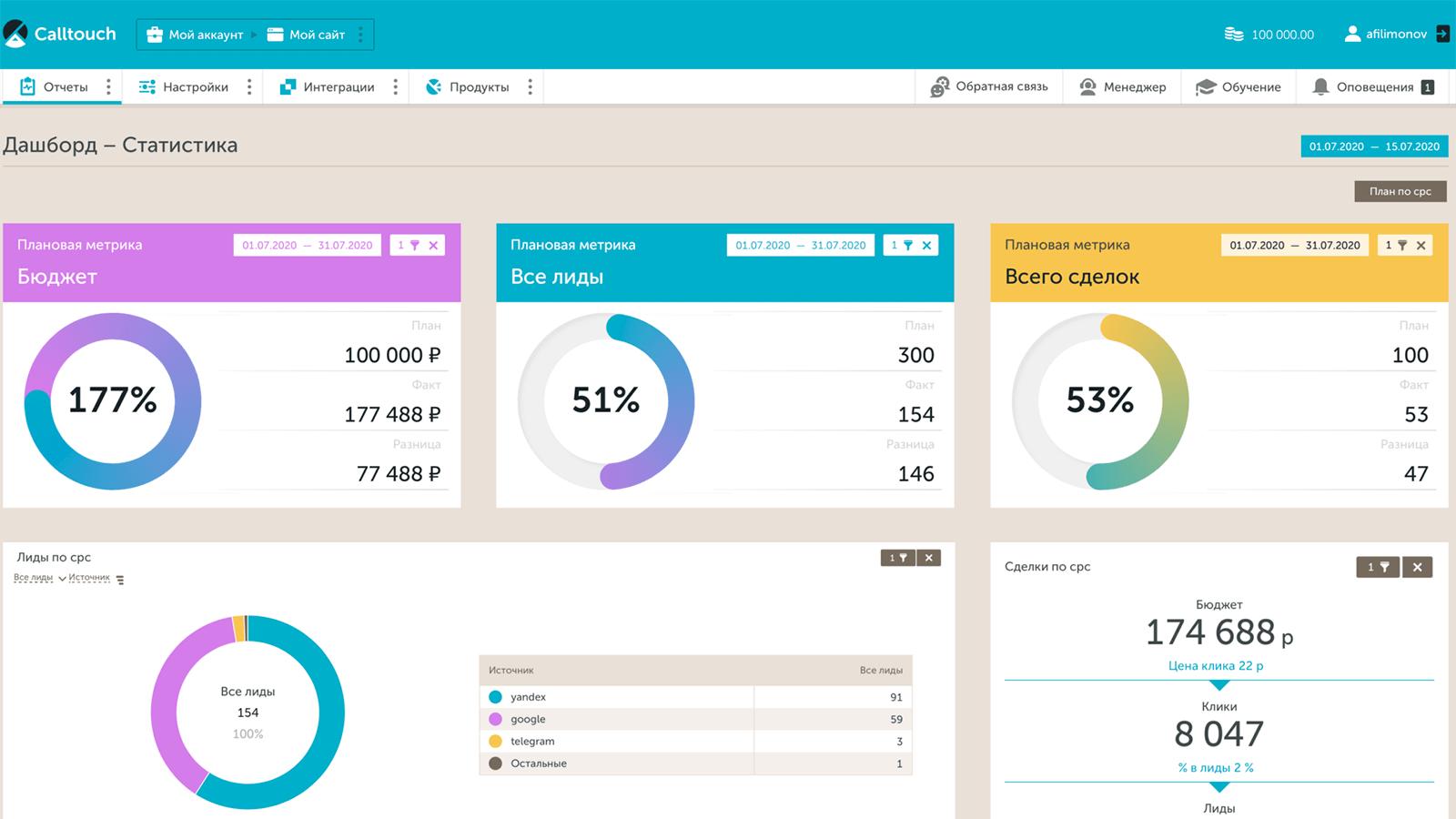Click the telegram color dot in the legend
The image size is (1456, 819).
495,742
